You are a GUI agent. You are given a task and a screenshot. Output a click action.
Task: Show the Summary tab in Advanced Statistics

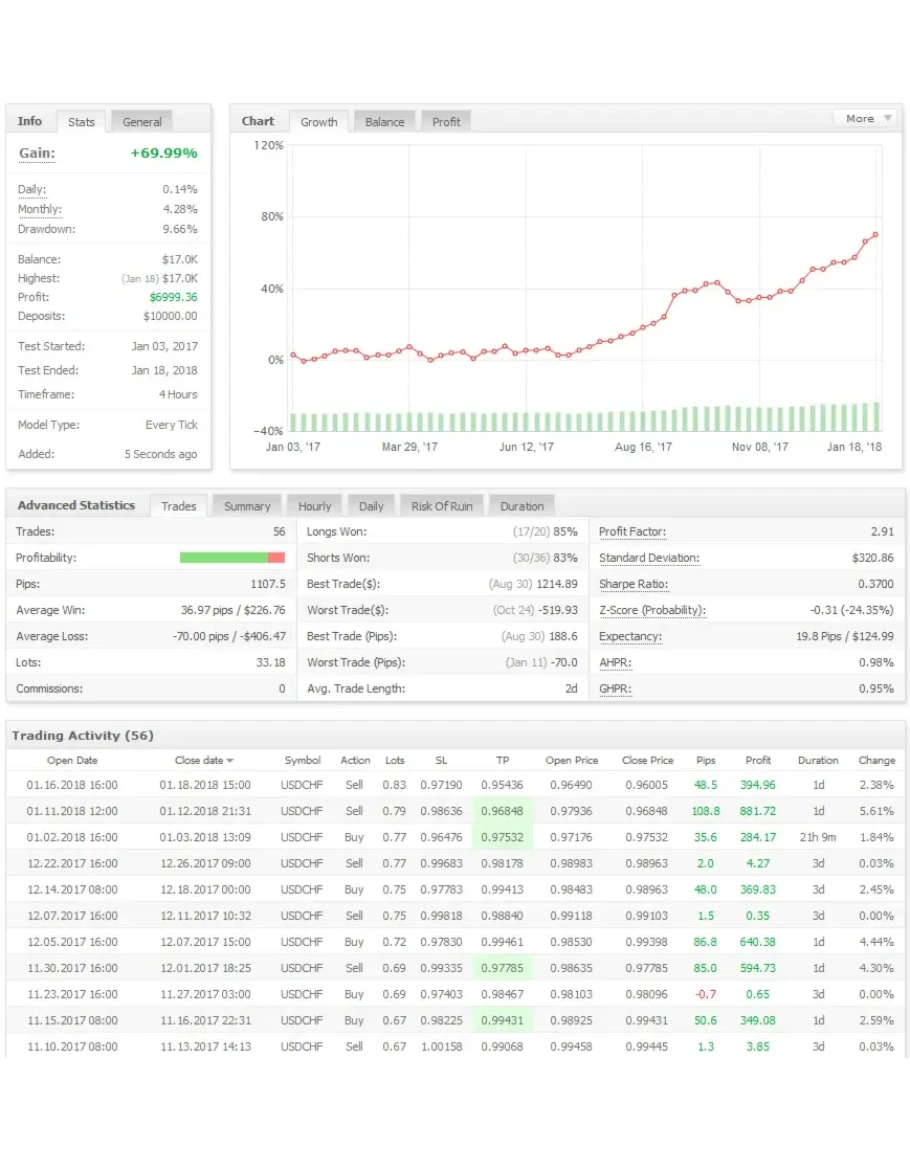pyautogui.click(x=247, y=506)
